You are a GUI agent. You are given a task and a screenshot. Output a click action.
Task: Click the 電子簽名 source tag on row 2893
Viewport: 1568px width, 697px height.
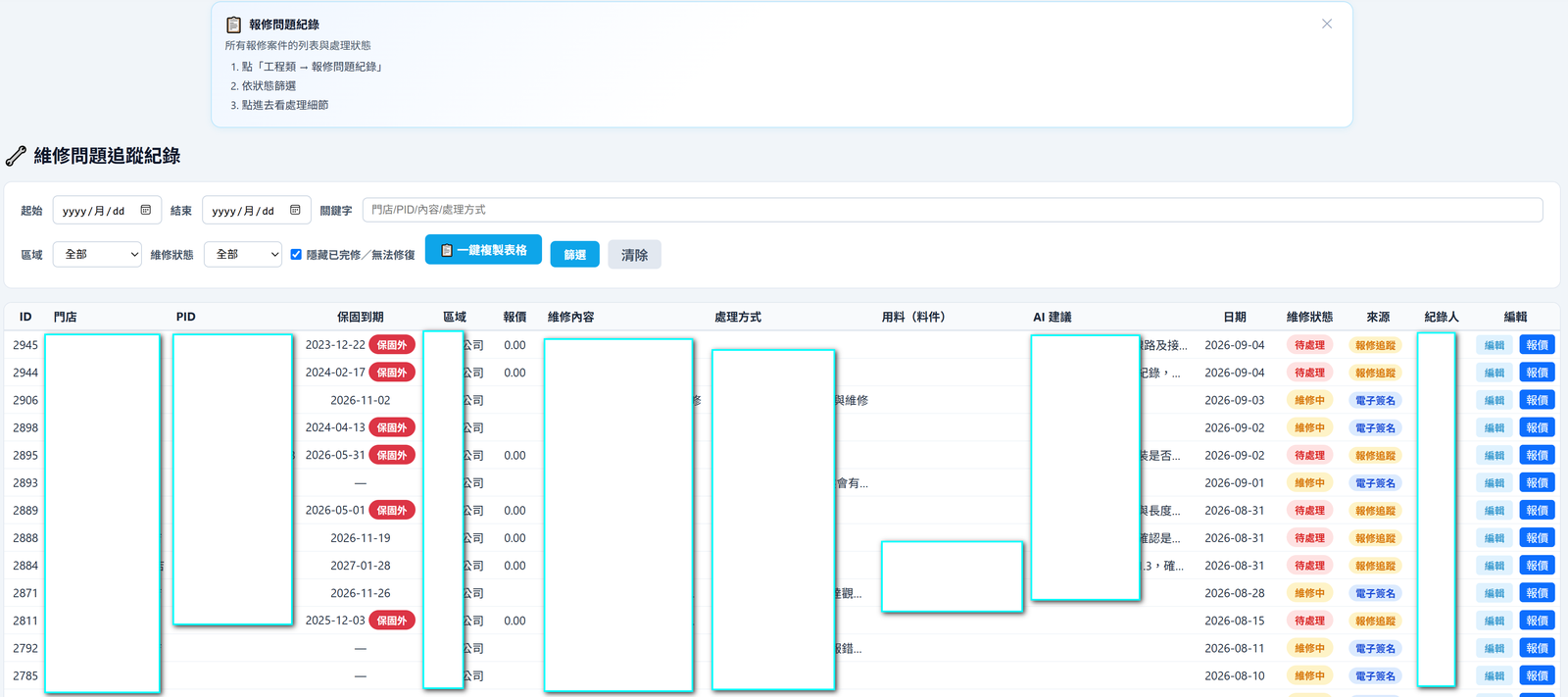[1375, 483]
